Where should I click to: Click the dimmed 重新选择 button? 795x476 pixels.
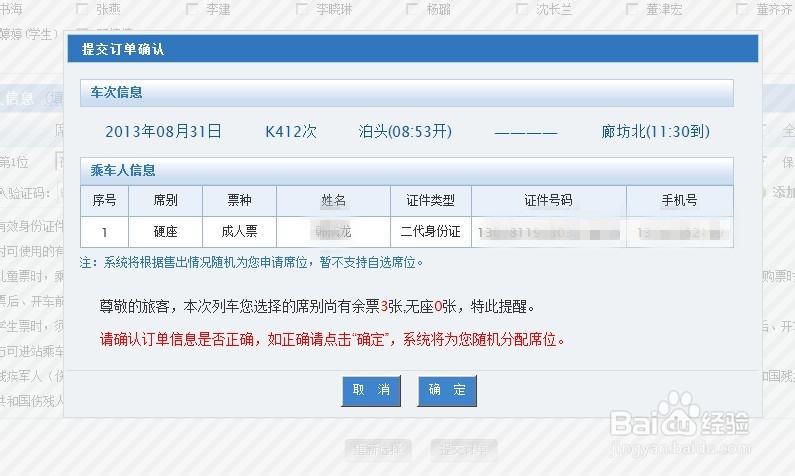pyautogui.click(x=378, y=449)
